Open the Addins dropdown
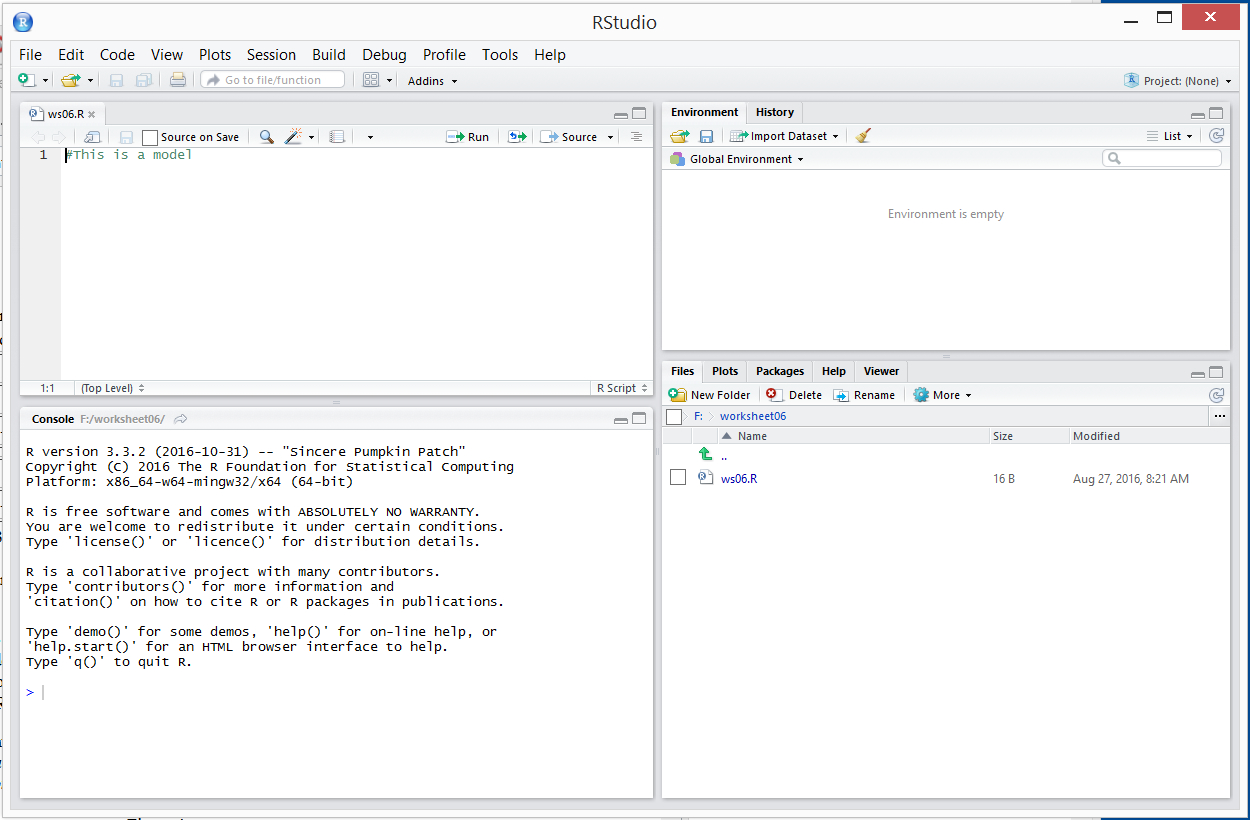Screen dimensions: 1250x820 pos(432,81)
